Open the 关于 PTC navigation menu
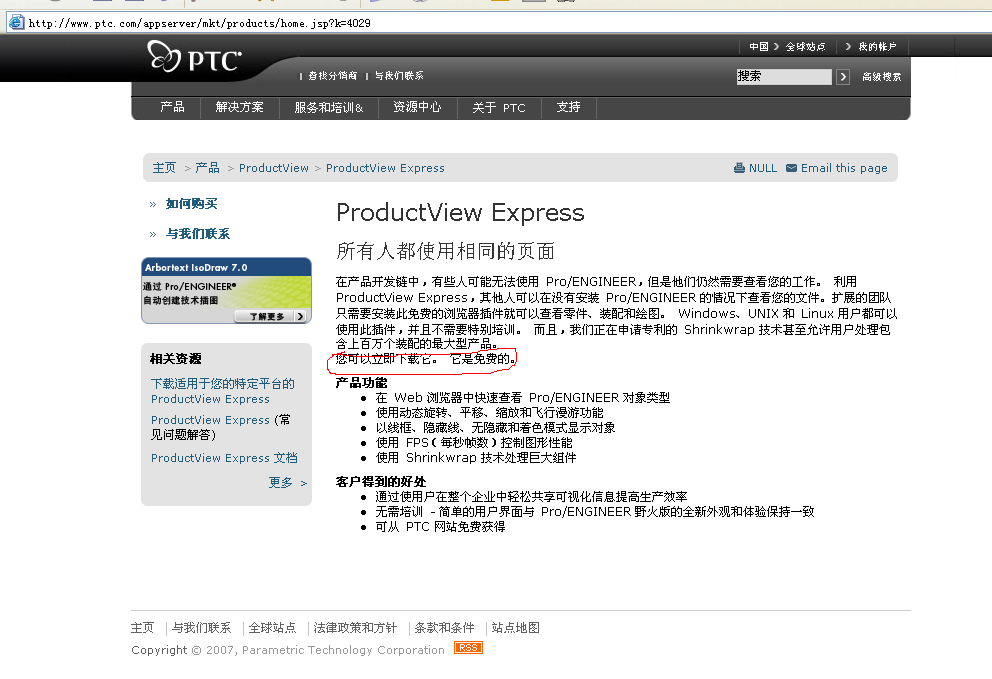This screenshot has height=679, width=992. [499, 108]
